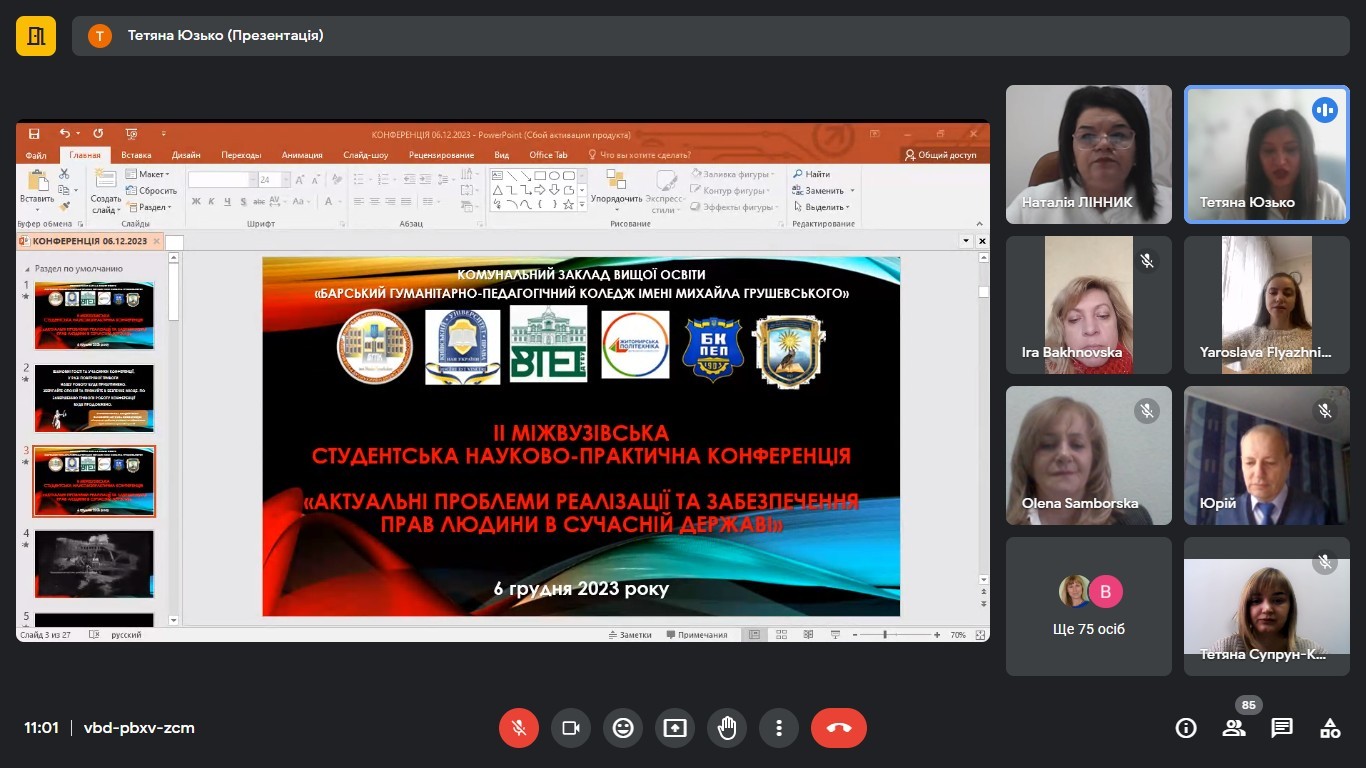
Task: Click the Ще 75 осіб tile
Action: [1088, 606]
